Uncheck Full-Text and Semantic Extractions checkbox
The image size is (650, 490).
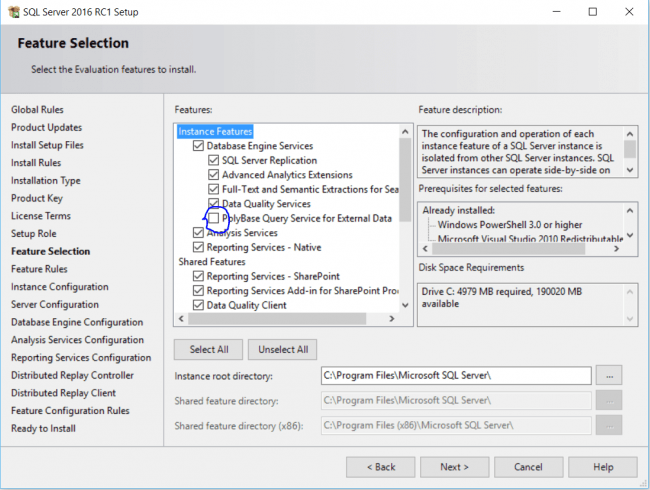[213, 189]
